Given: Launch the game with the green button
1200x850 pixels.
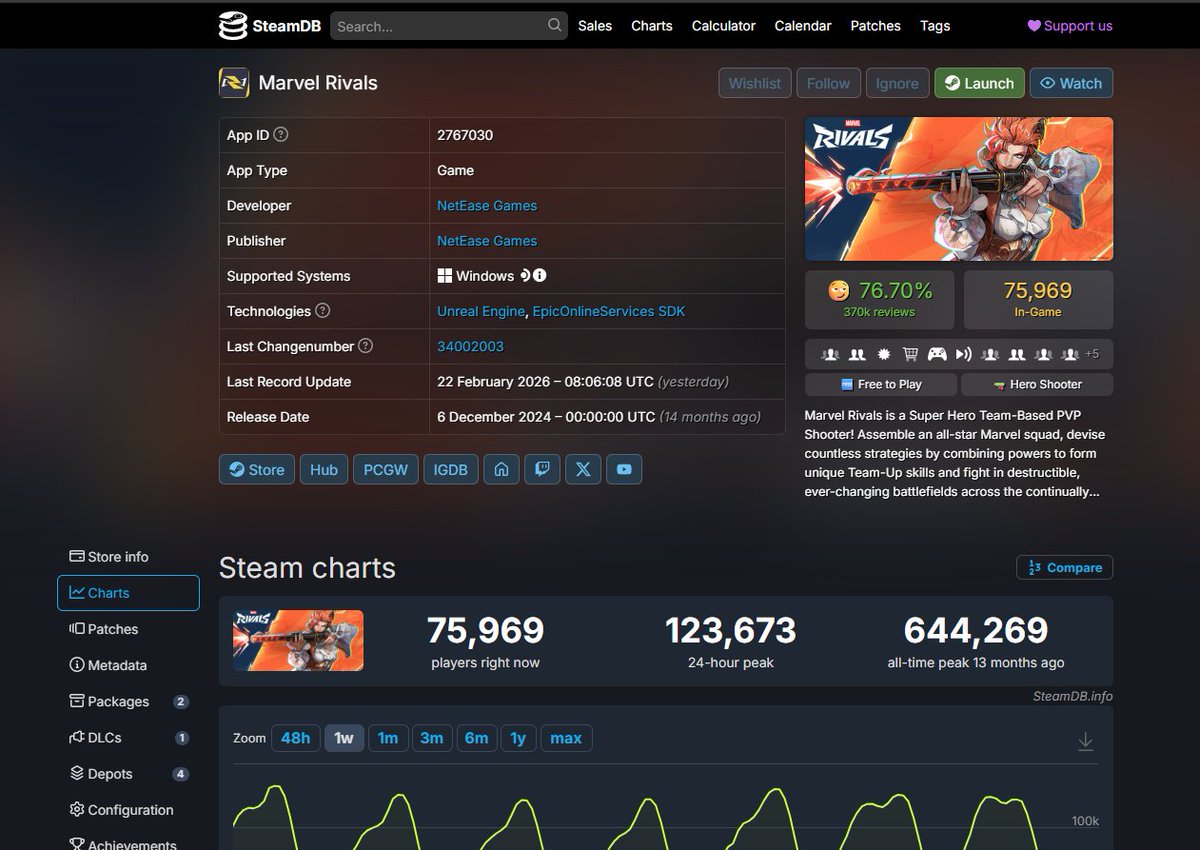Looking at the screenshot, I should point(979,83).
